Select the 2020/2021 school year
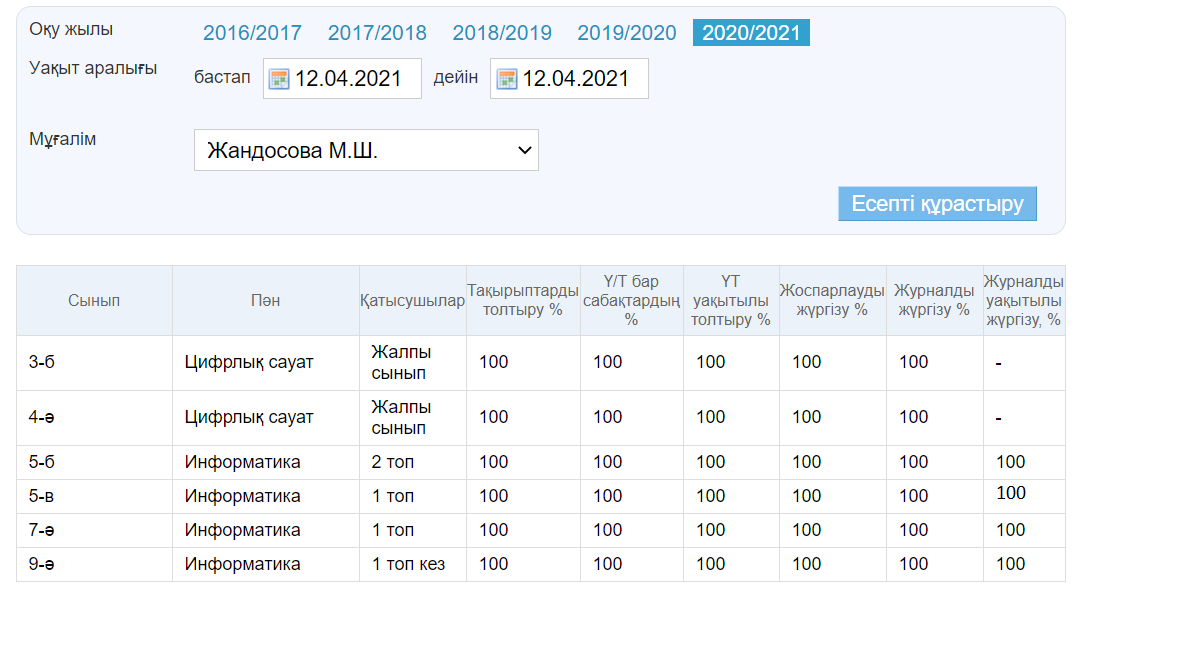This screenshot has width=1180, height=648. [751, 33]
